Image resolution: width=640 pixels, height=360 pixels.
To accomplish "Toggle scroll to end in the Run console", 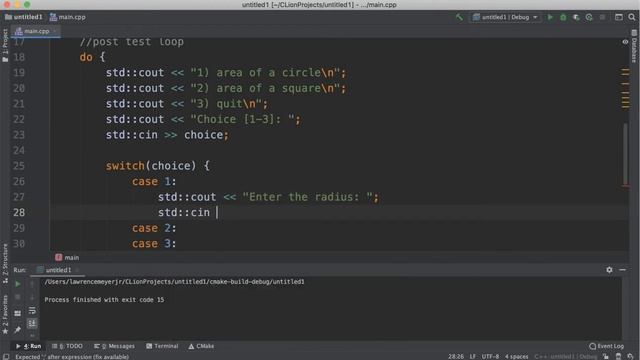I will point(32,324).
